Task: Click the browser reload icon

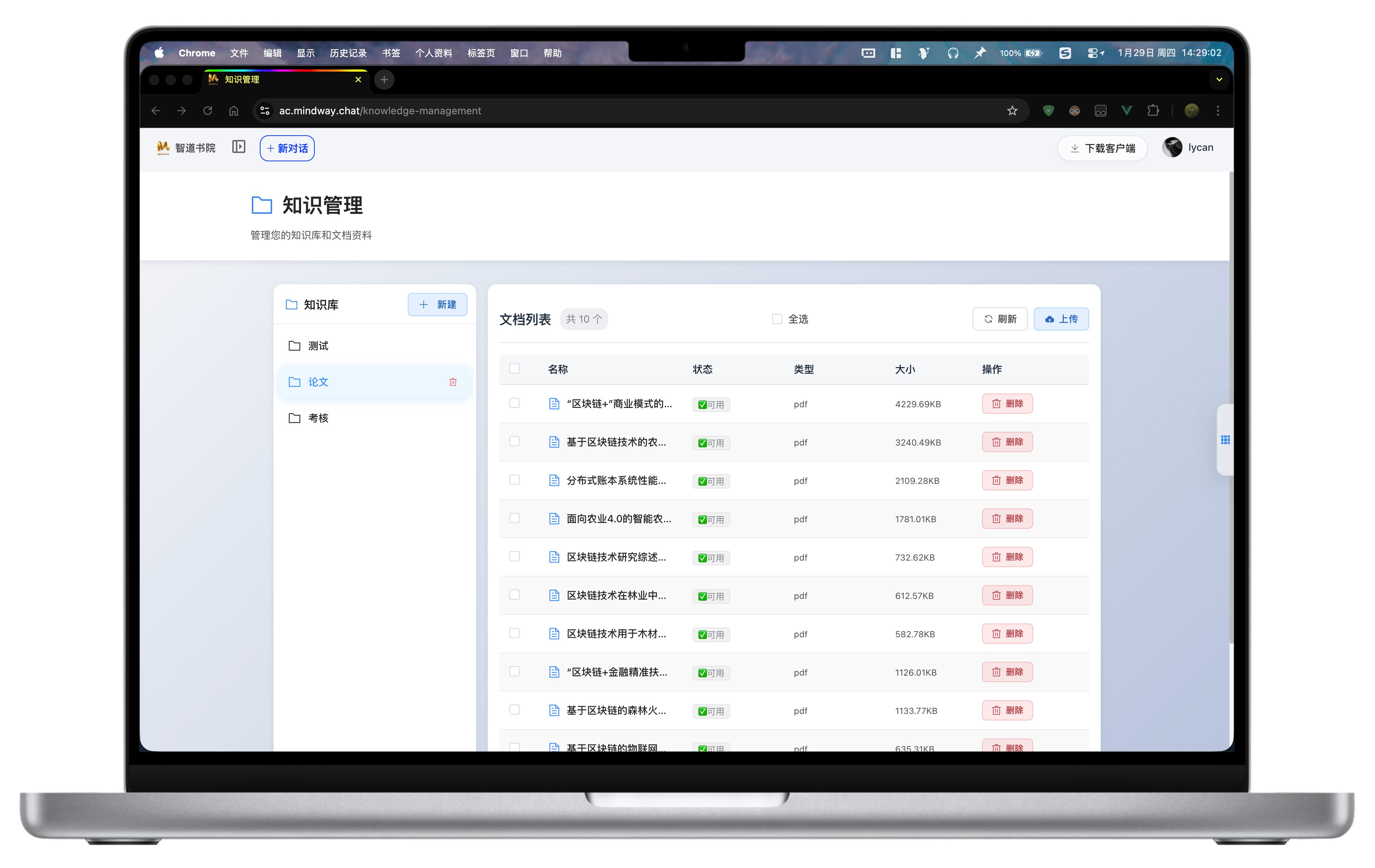Action: pyautogui.click(x=208, y=111)
